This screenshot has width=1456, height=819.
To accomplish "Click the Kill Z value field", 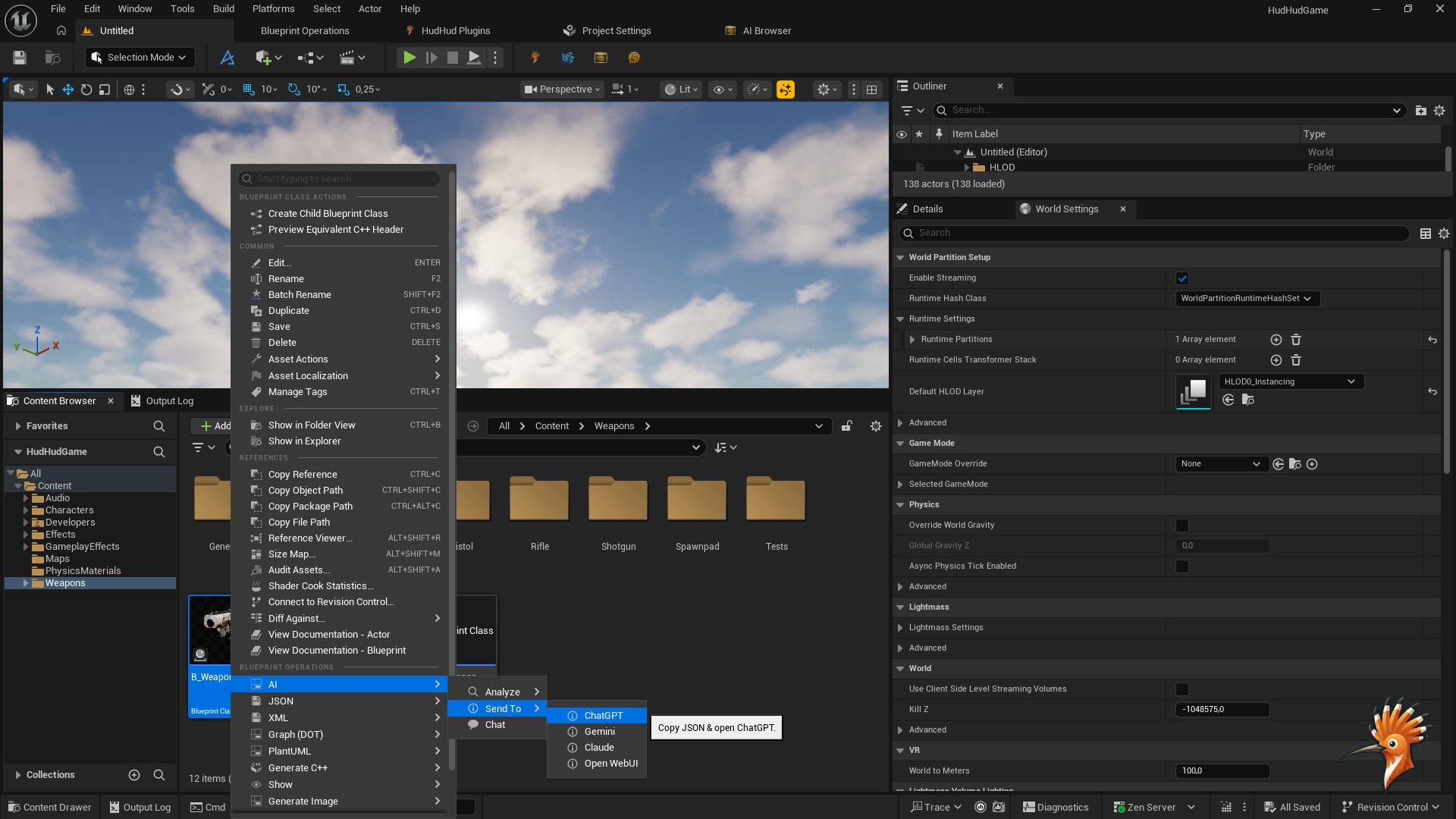I will pos(1221,710).
